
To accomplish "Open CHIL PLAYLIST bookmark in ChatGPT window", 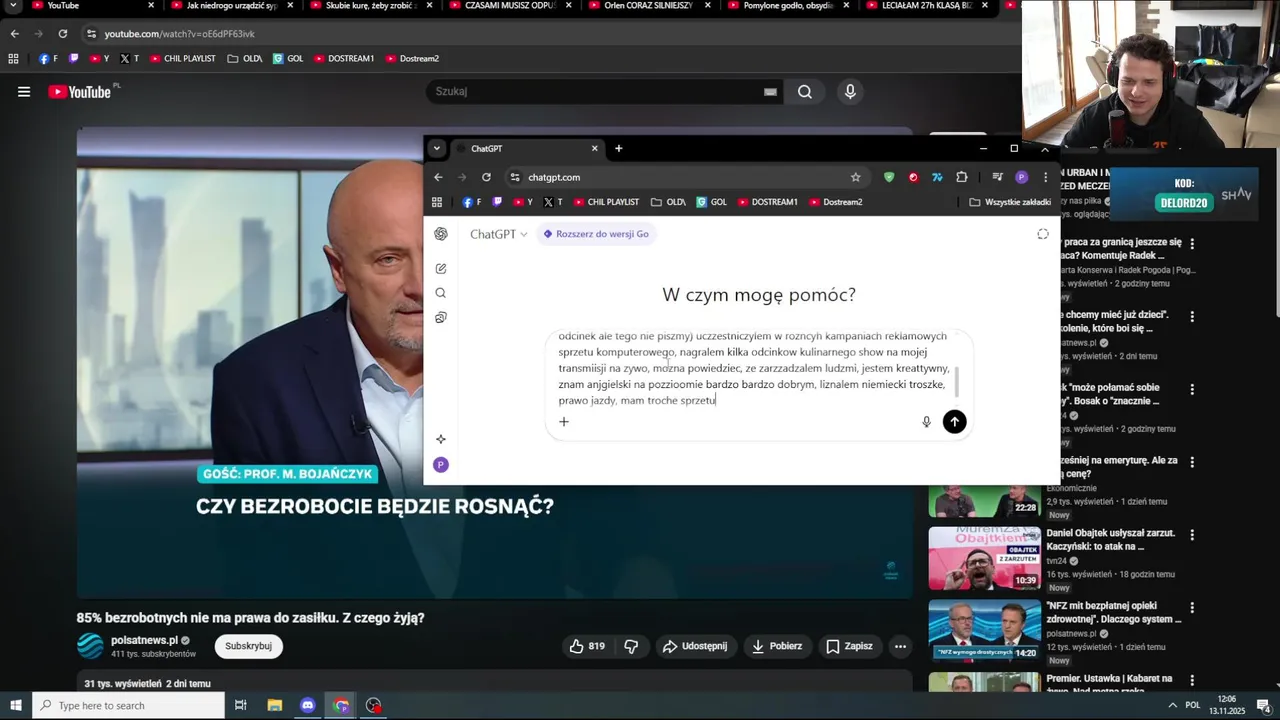I will click(x=607, y=202).
